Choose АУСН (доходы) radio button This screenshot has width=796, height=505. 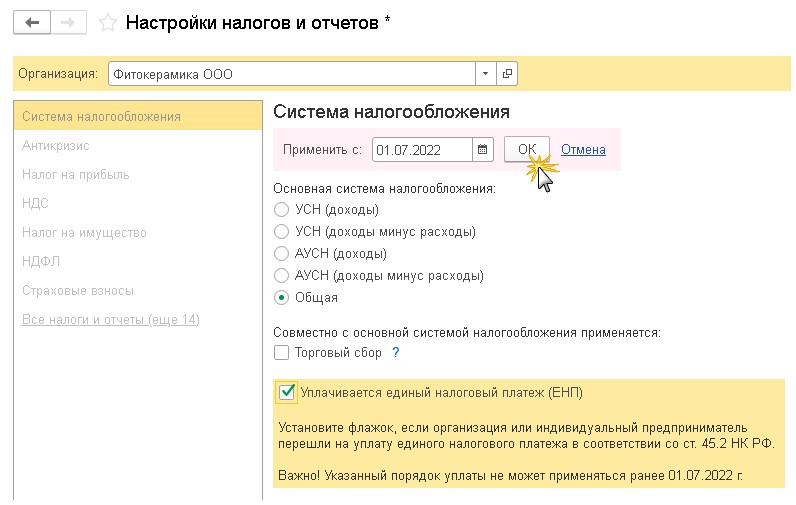click(x=281, y=253)
